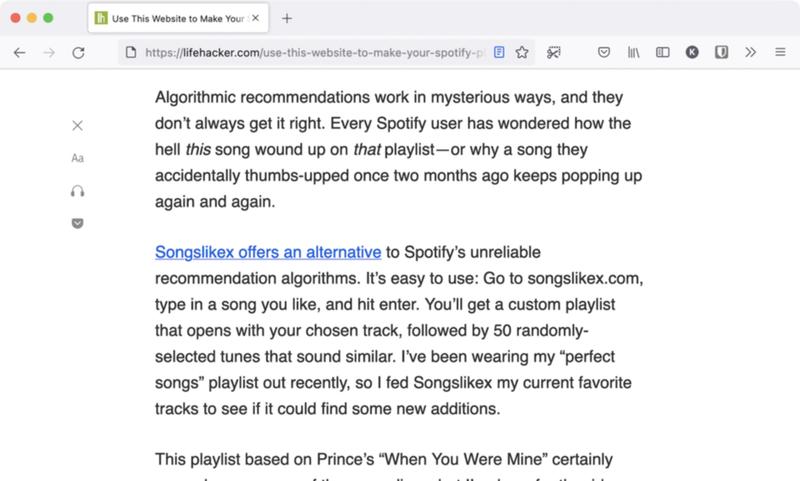This screenshot has height=481, width=800.
Task: Click the round K extension icon
Action: point(692,52)
